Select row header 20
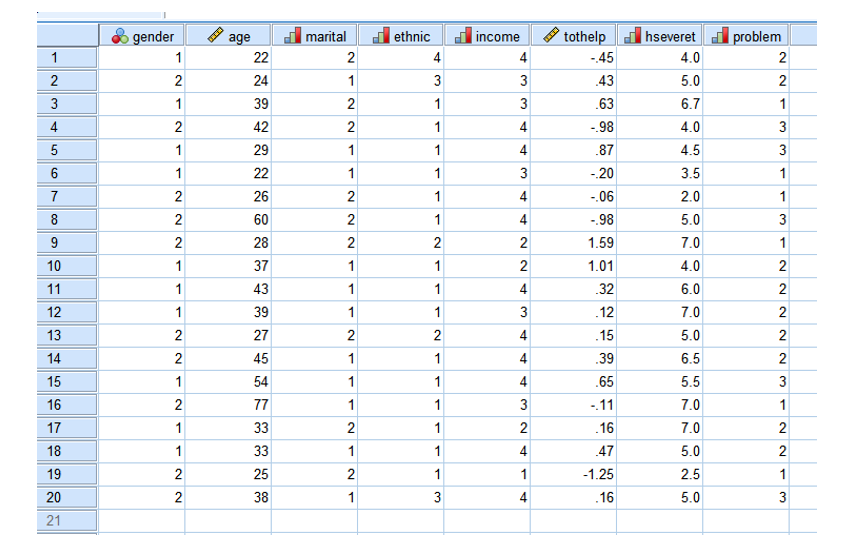 pos(67,498)
